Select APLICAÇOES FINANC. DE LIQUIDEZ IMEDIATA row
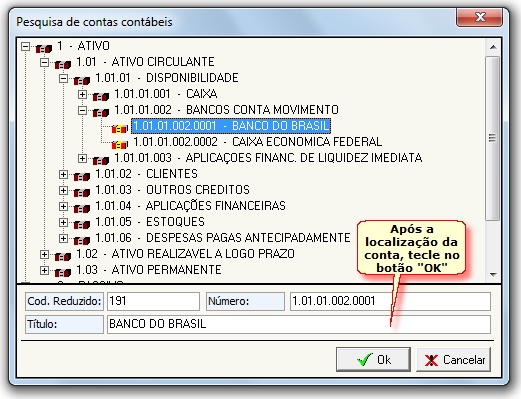This screenshot has width=521, height=399. [268, 158]
